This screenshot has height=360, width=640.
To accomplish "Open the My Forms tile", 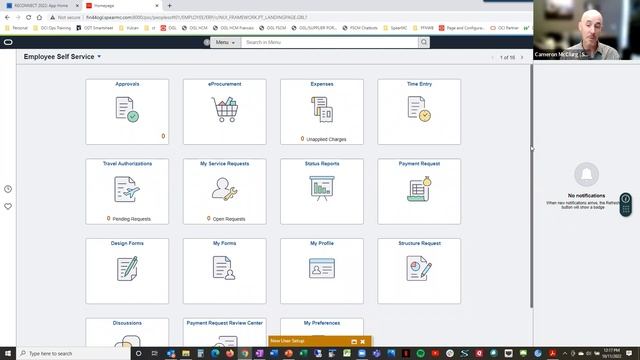I will pos(224,271).
